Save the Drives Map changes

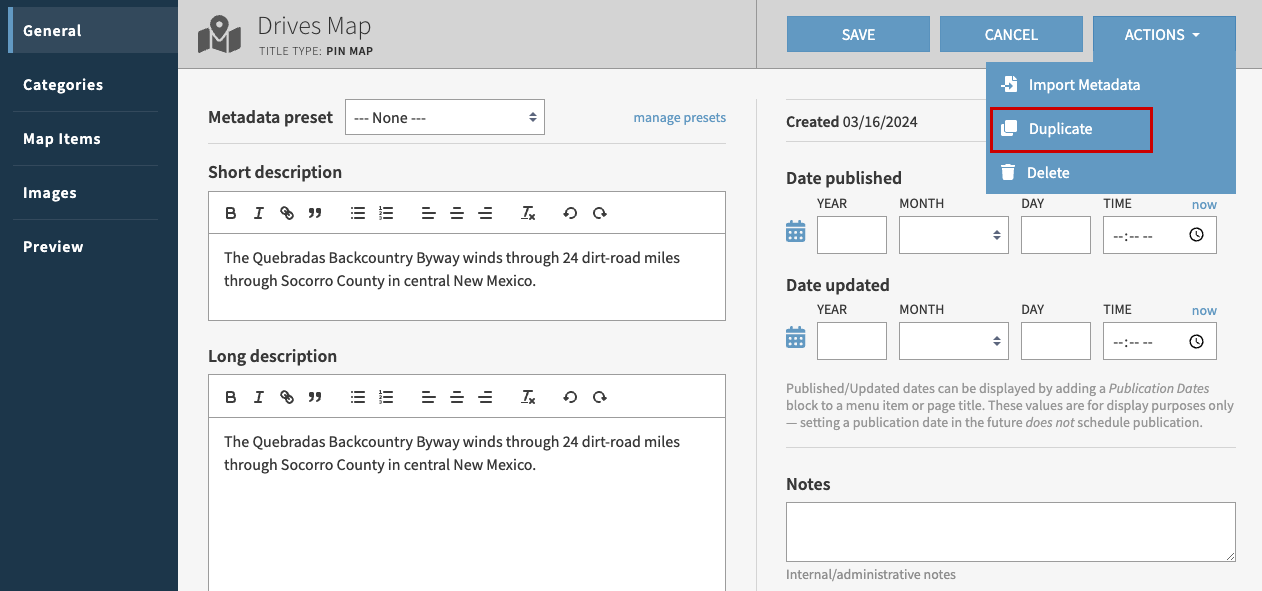[x=857, y=33]
